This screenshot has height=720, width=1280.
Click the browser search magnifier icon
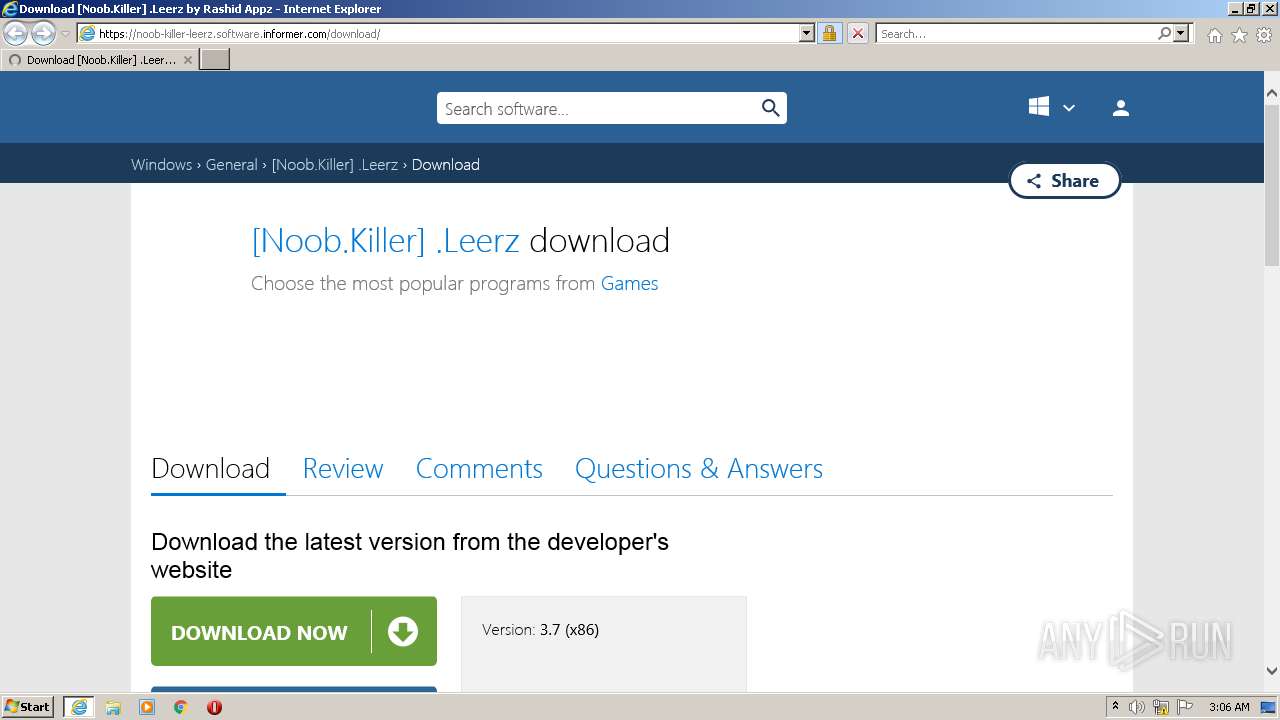(x=1164, y=33)
